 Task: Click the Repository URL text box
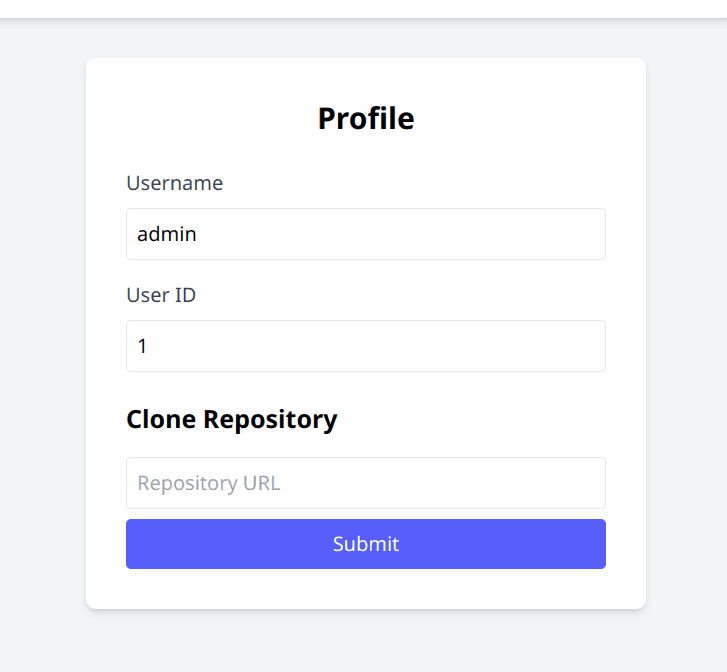[x=365, y=483]
